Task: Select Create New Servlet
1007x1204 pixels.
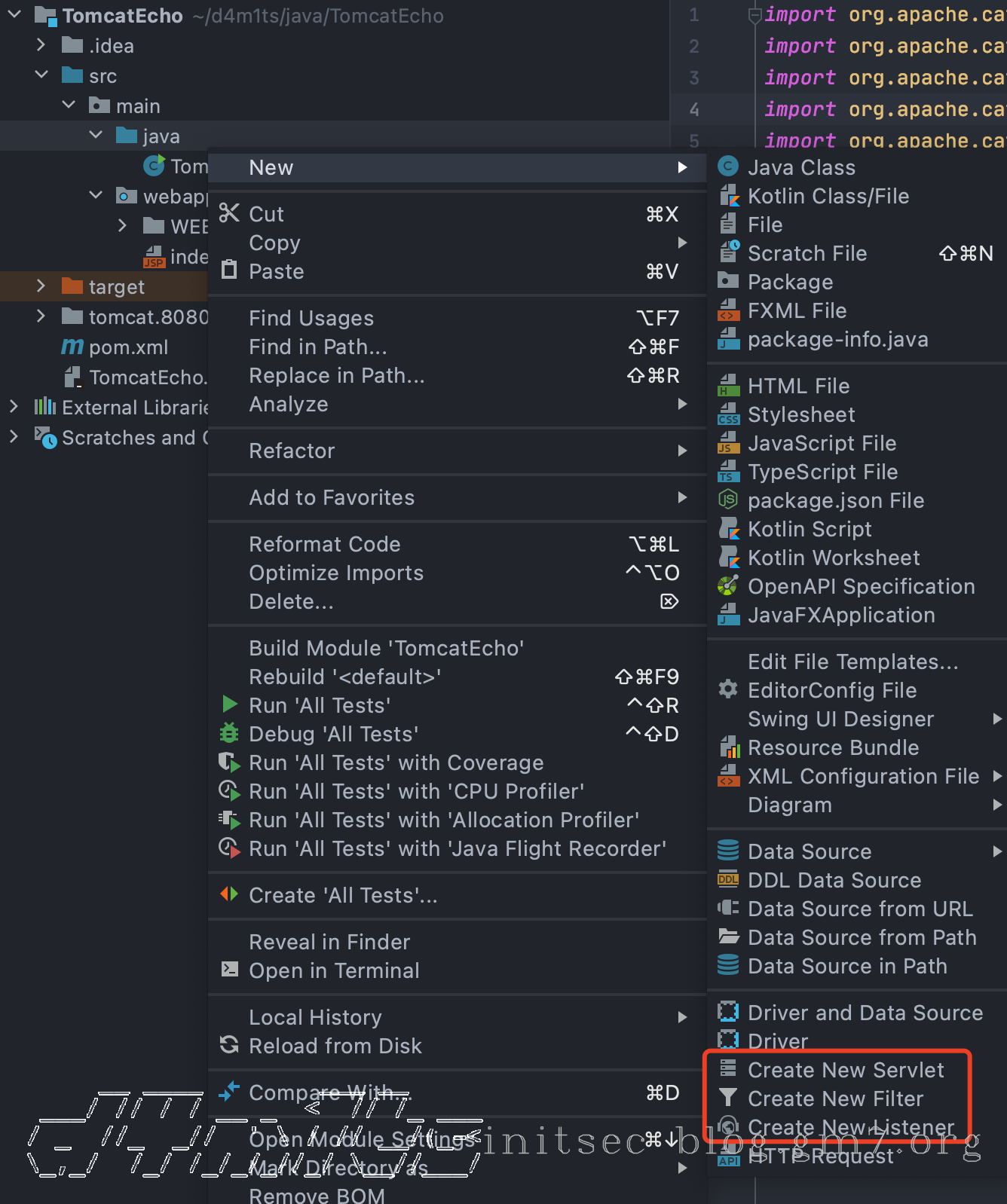Action: tap(845, 1070)
